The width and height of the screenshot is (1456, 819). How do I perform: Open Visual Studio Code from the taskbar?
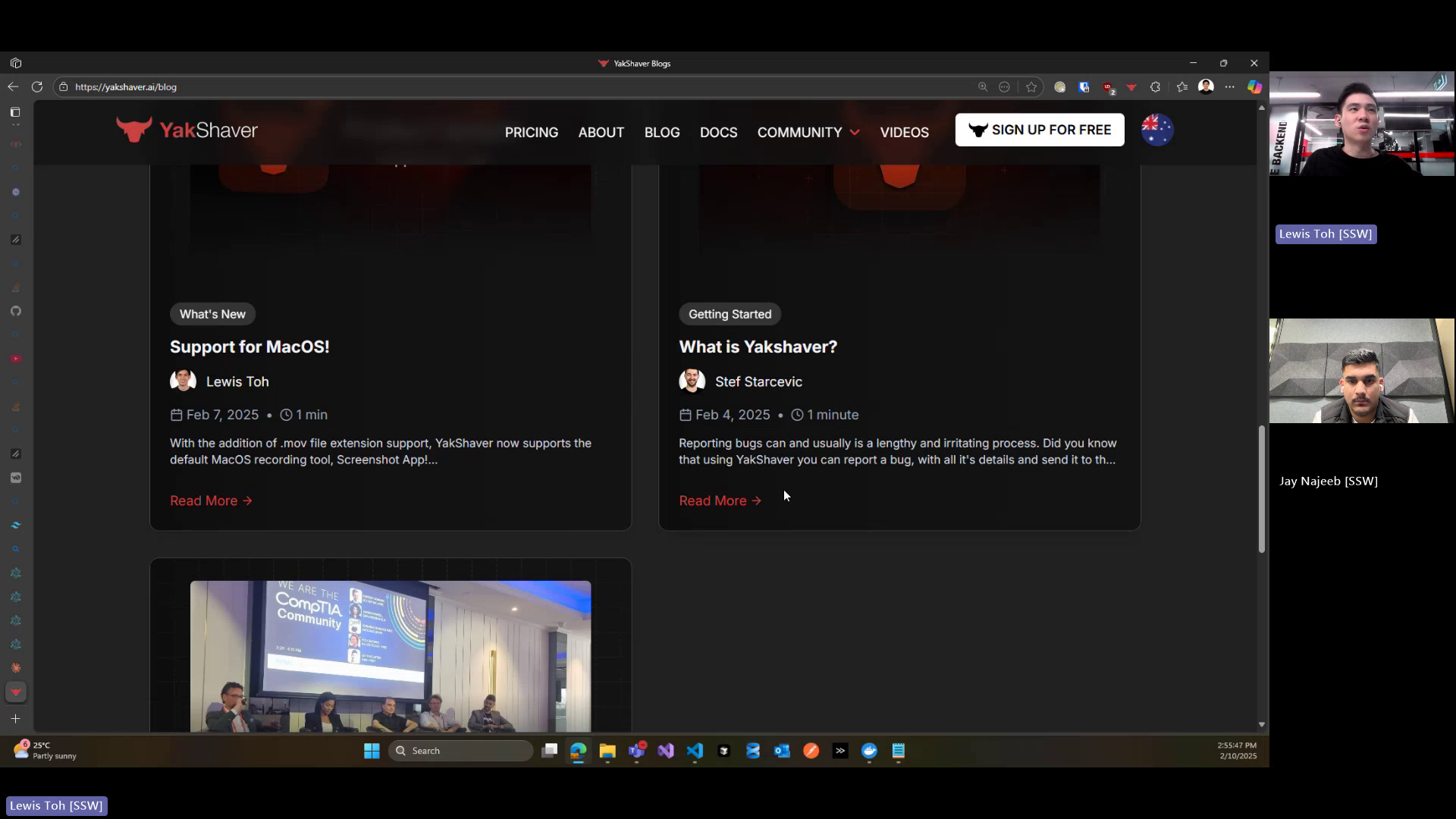click(x=695, y=751)
